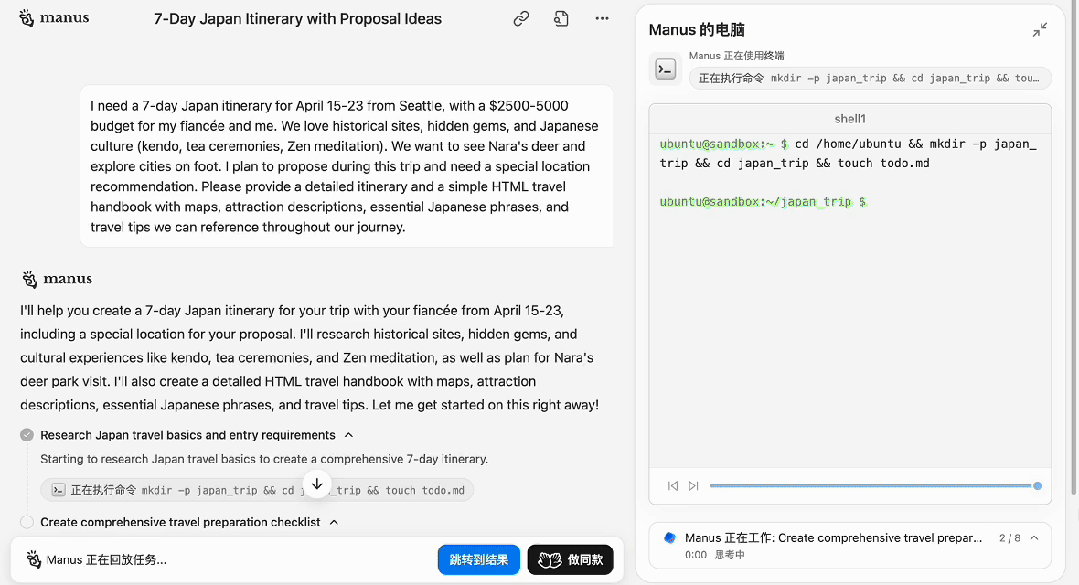Click the skip-forward playback icon
This screenshot has width=1079, height=585.
pyautogui.click(x=695, y=486)
